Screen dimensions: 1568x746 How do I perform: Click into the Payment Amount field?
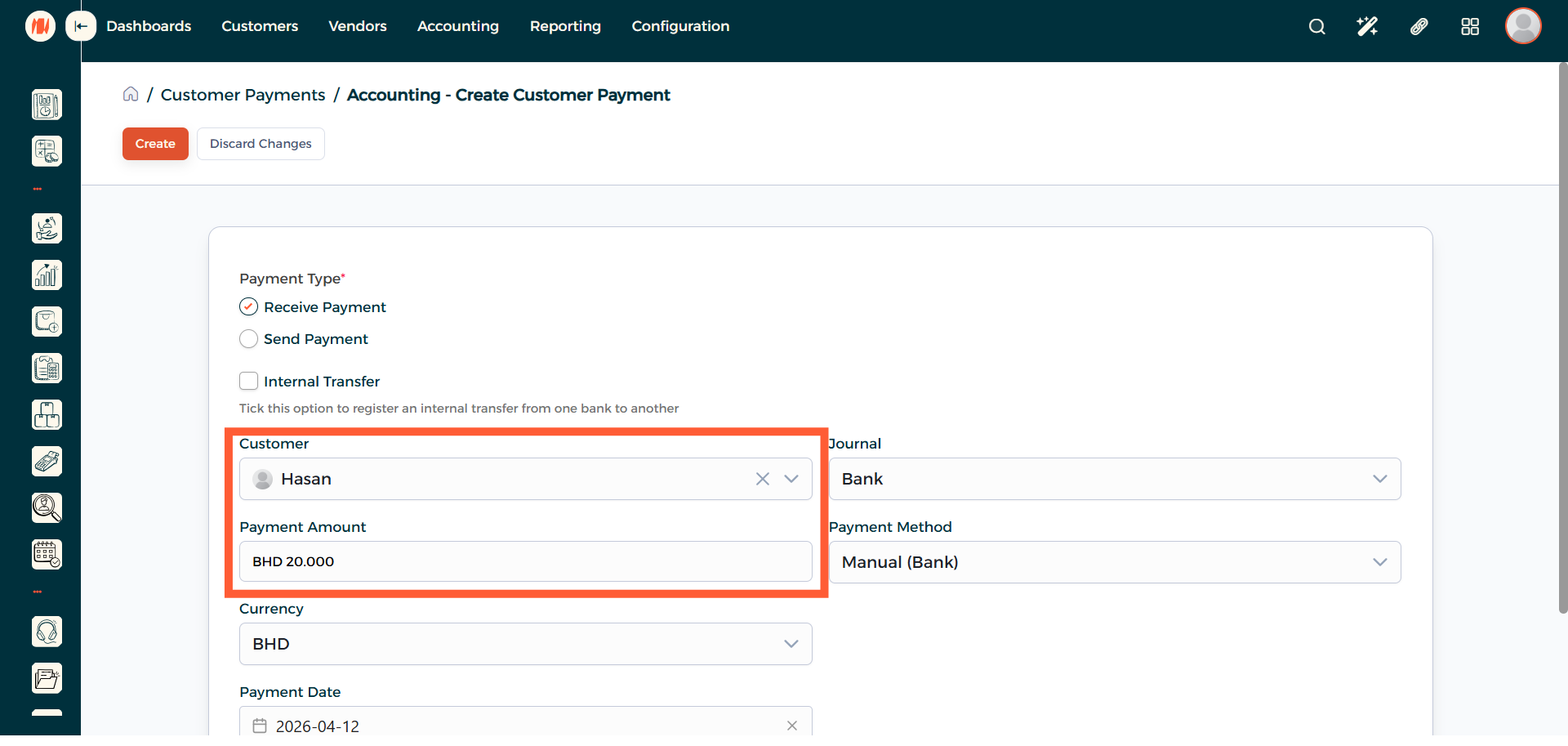click(x=525, y=561)
